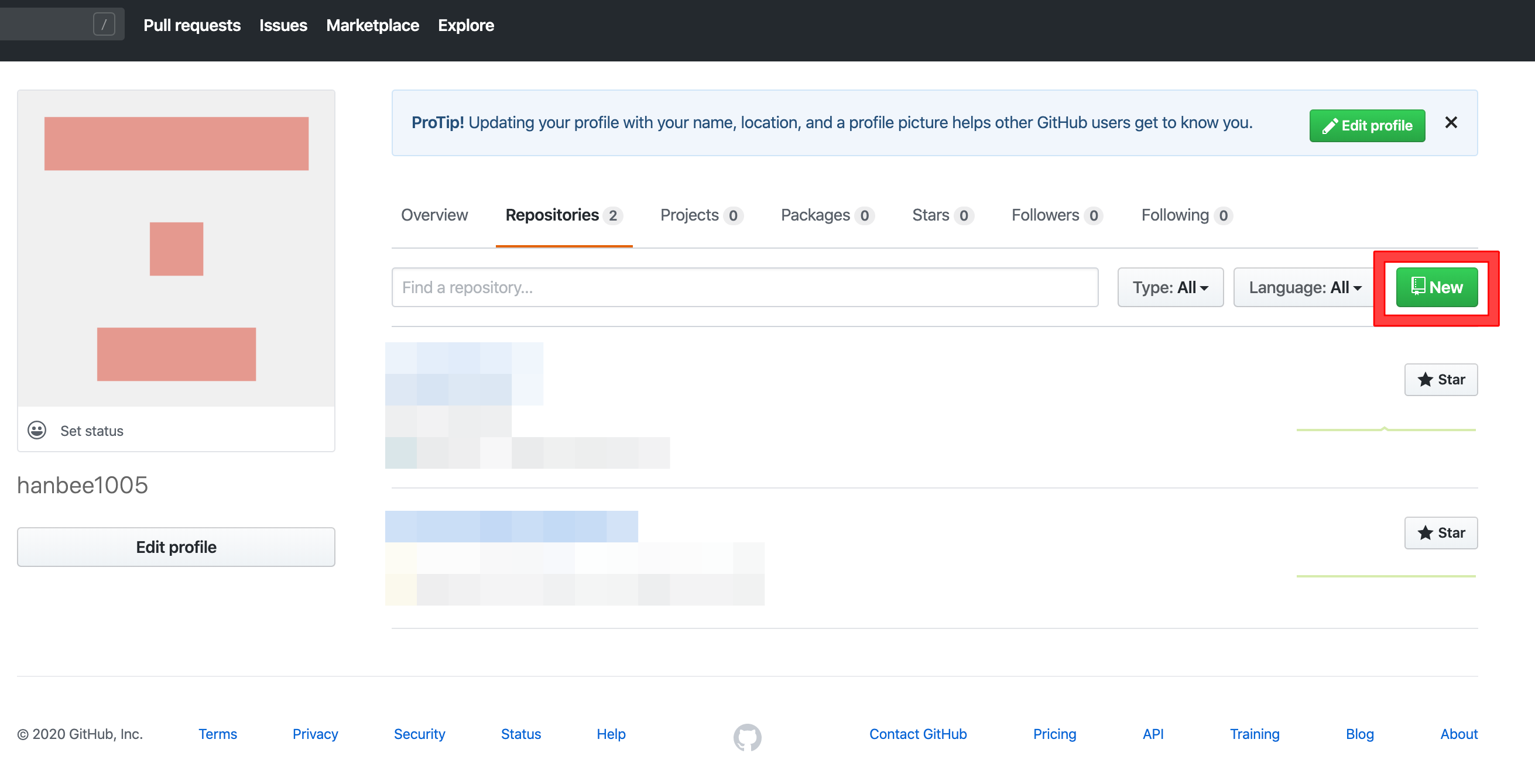Screen dimensions: 1535x784
Task: Click the profile avatar image
Action: coord(176,249)
